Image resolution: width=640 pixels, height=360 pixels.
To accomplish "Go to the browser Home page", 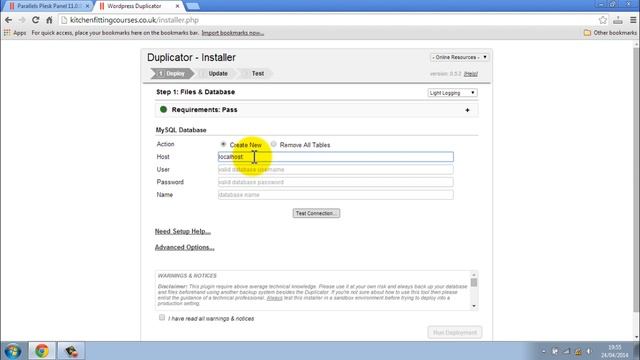I will [49, 20].
